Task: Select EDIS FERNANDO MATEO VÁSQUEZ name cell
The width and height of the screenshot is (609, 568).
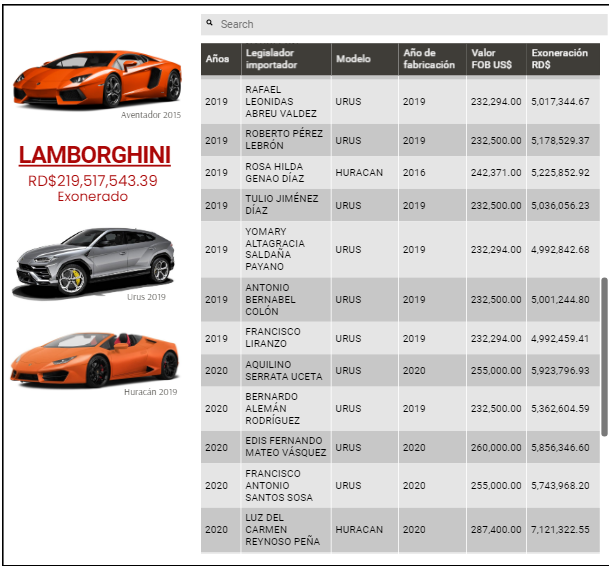Action: (285, 447)
